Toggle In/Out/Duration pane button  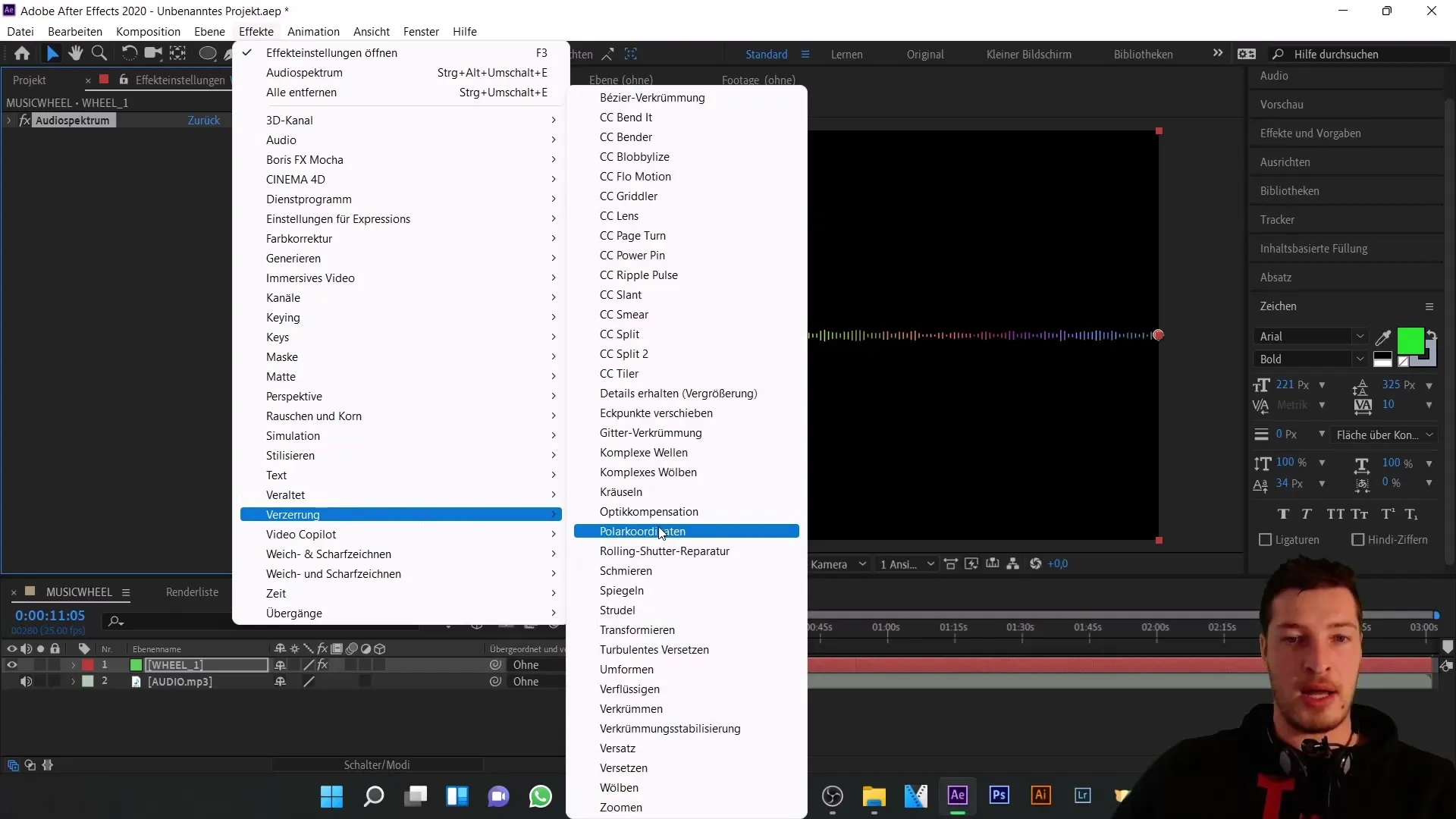pos(48,765)
